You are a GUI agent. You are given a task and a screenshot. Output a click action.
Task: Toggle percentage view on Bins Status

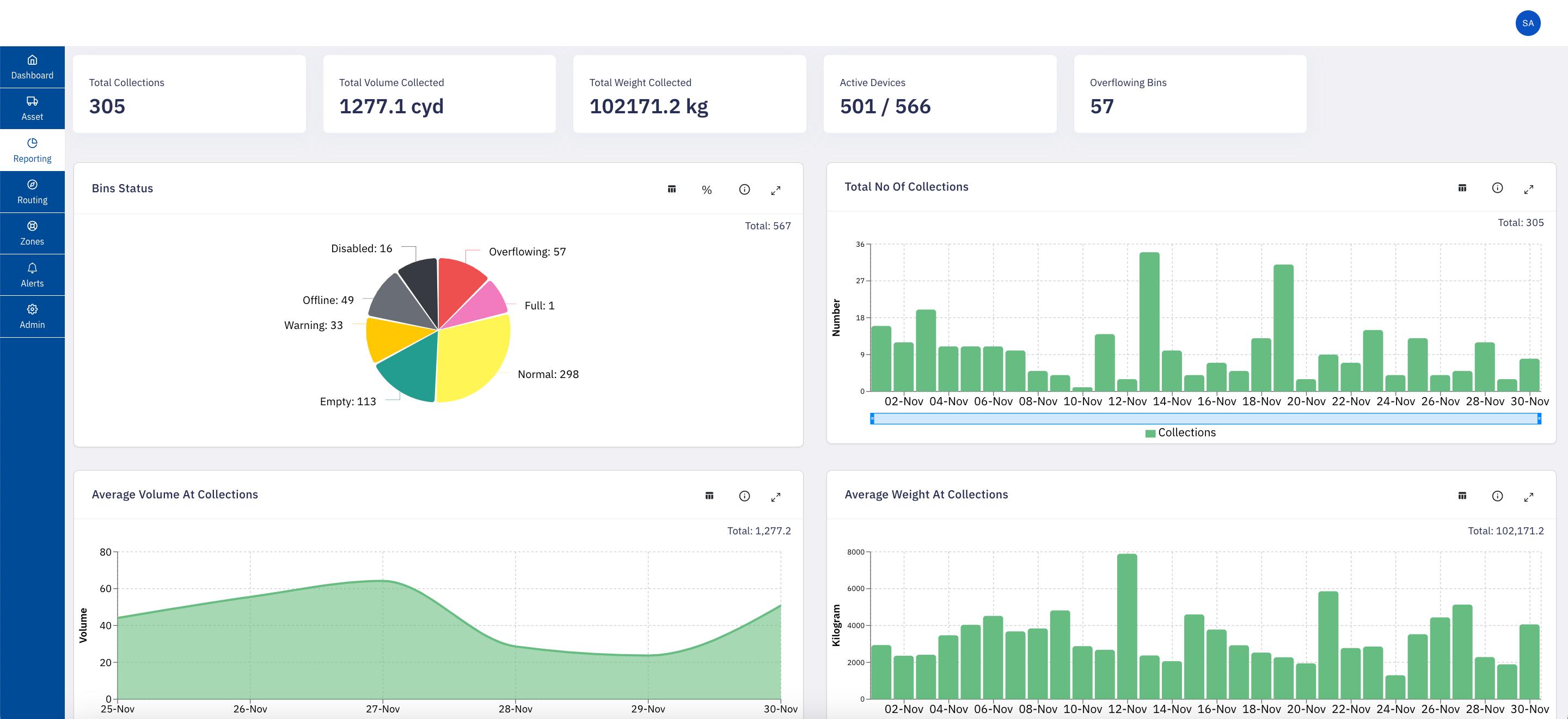pos(707,190)
